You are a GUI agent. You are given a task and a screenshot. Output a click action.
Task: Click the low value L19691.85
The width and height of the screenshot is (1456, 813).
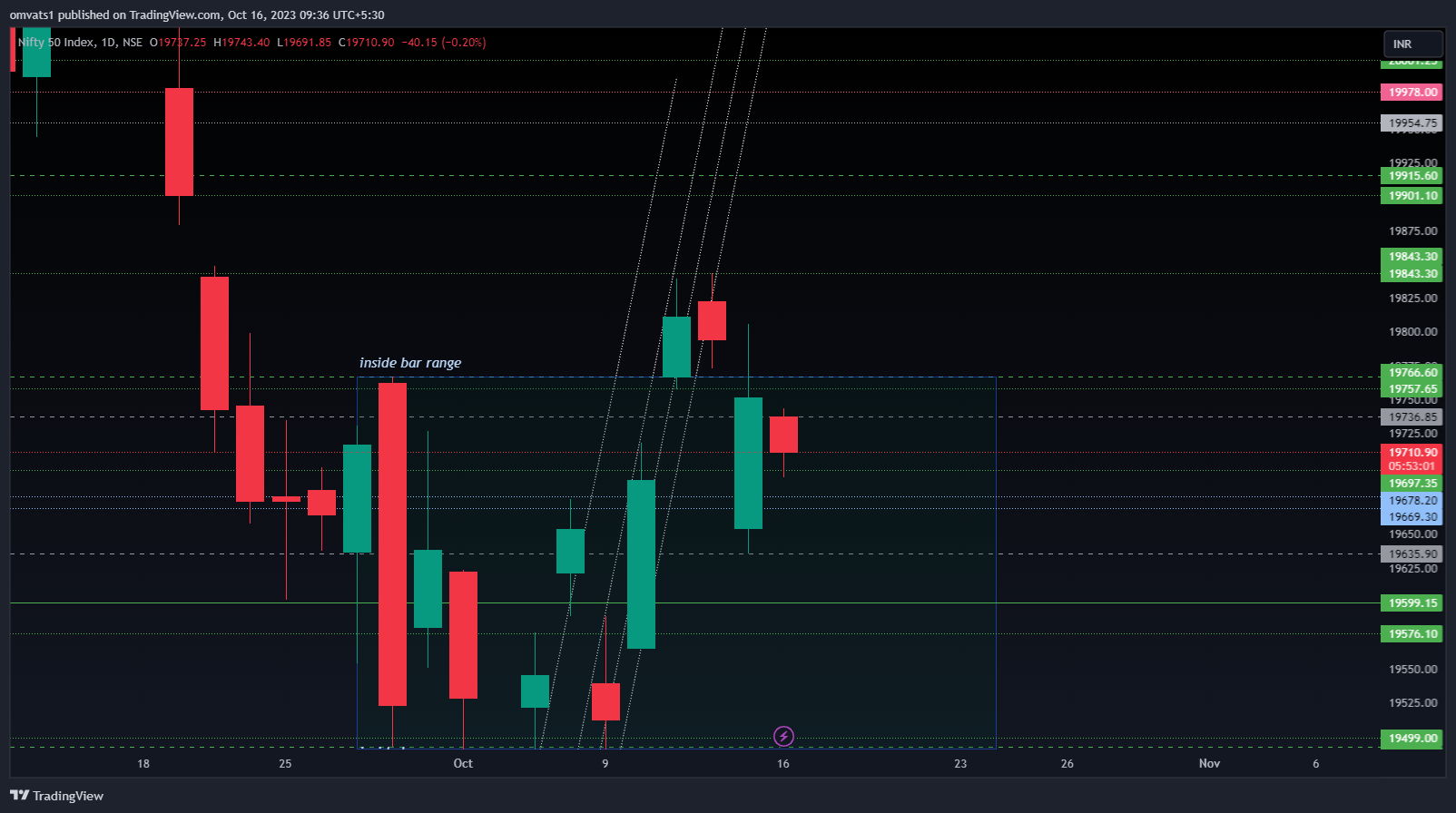point(304,43)
